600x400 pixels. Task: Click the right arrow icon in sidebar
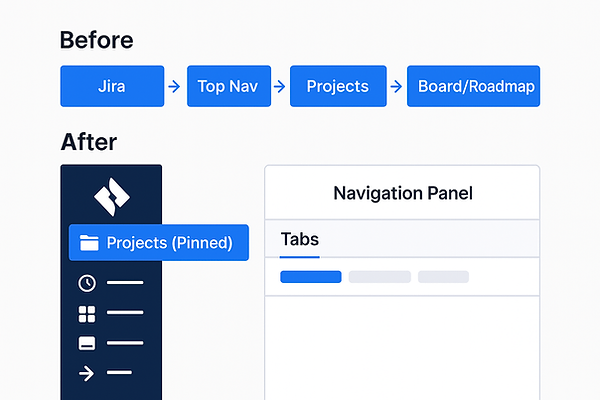[86, 373]
